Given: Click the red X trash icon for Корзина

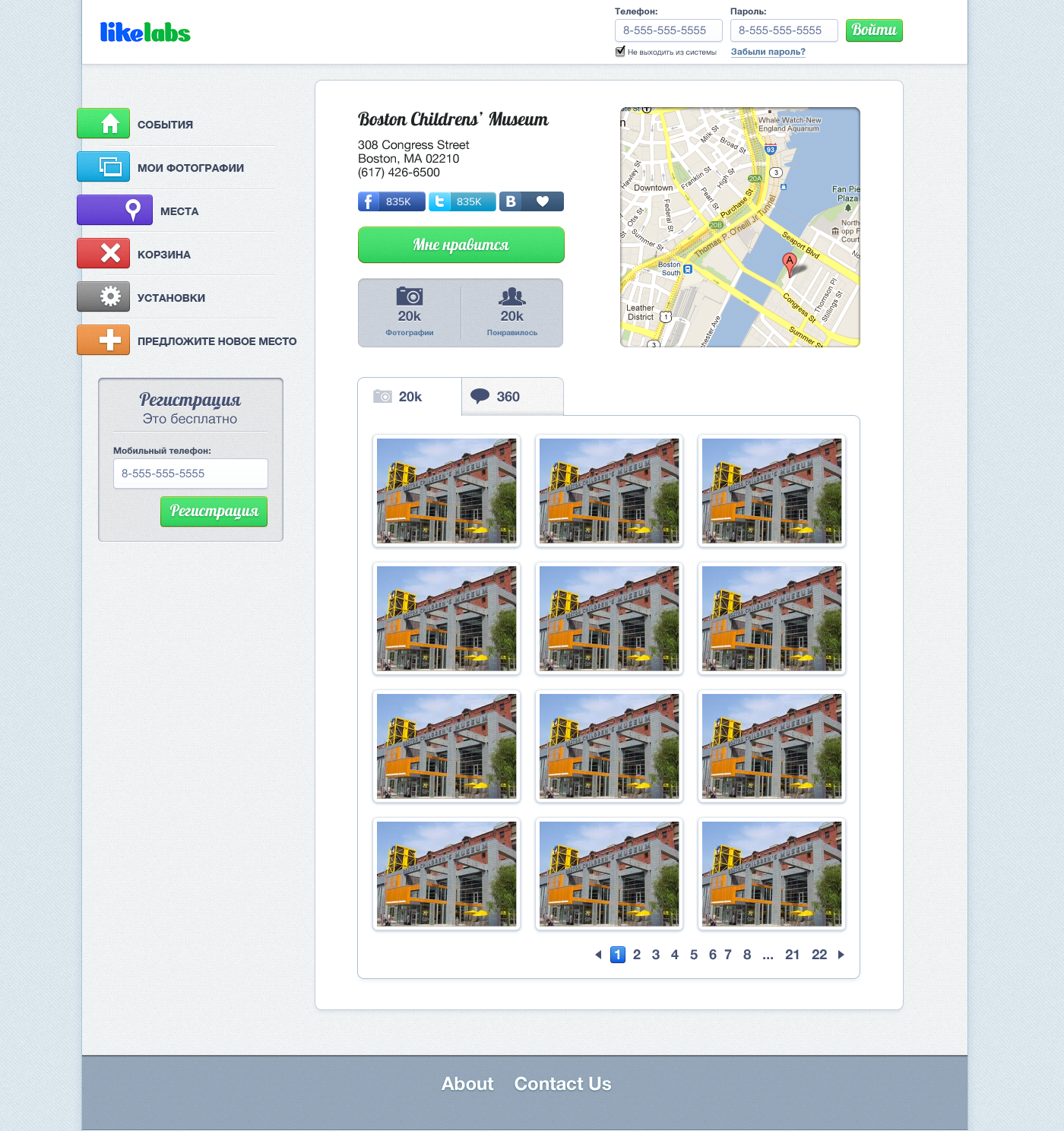Looking at the screenshot, I should [x=103, y=254].
